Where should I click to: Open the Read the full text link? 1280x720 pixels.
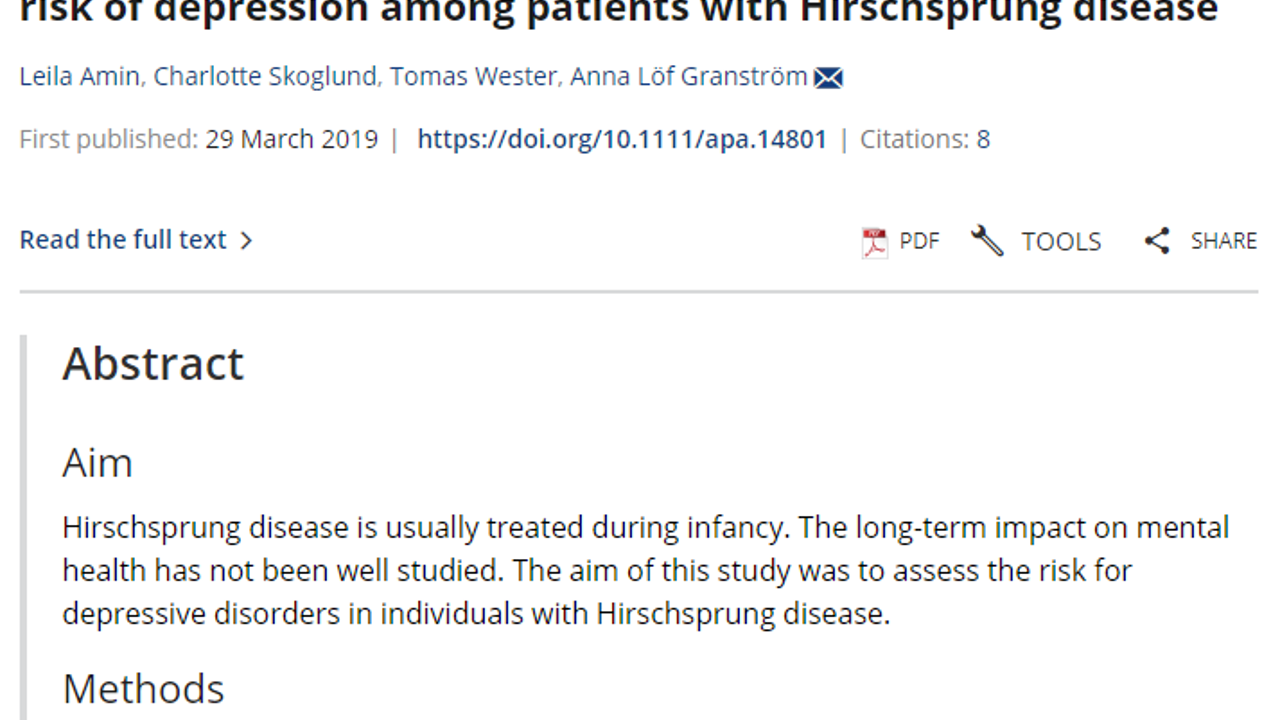pyautogui.click(x=123, y=240)
